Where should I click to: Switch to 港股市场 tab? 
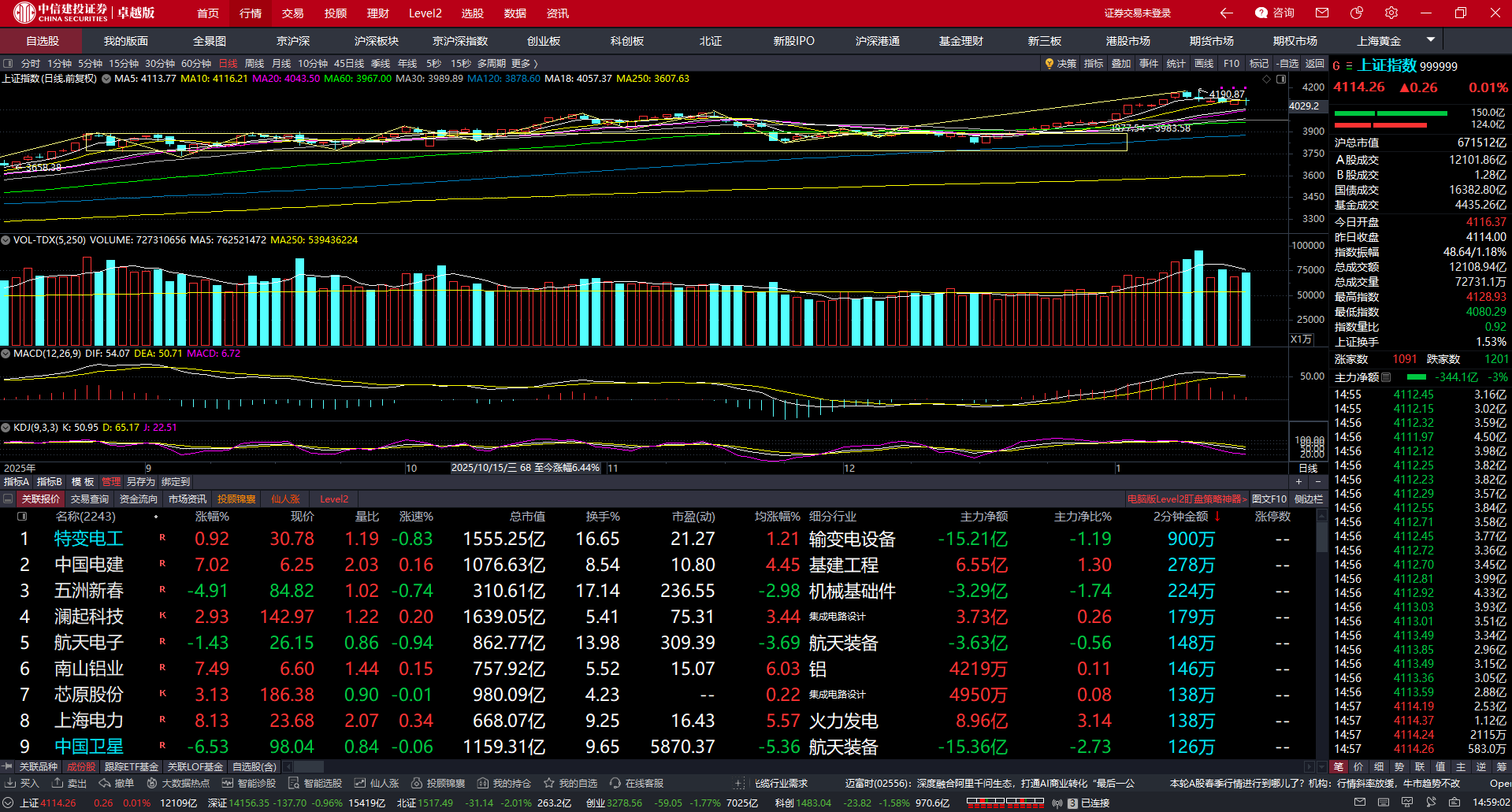tap(1128, 41)
